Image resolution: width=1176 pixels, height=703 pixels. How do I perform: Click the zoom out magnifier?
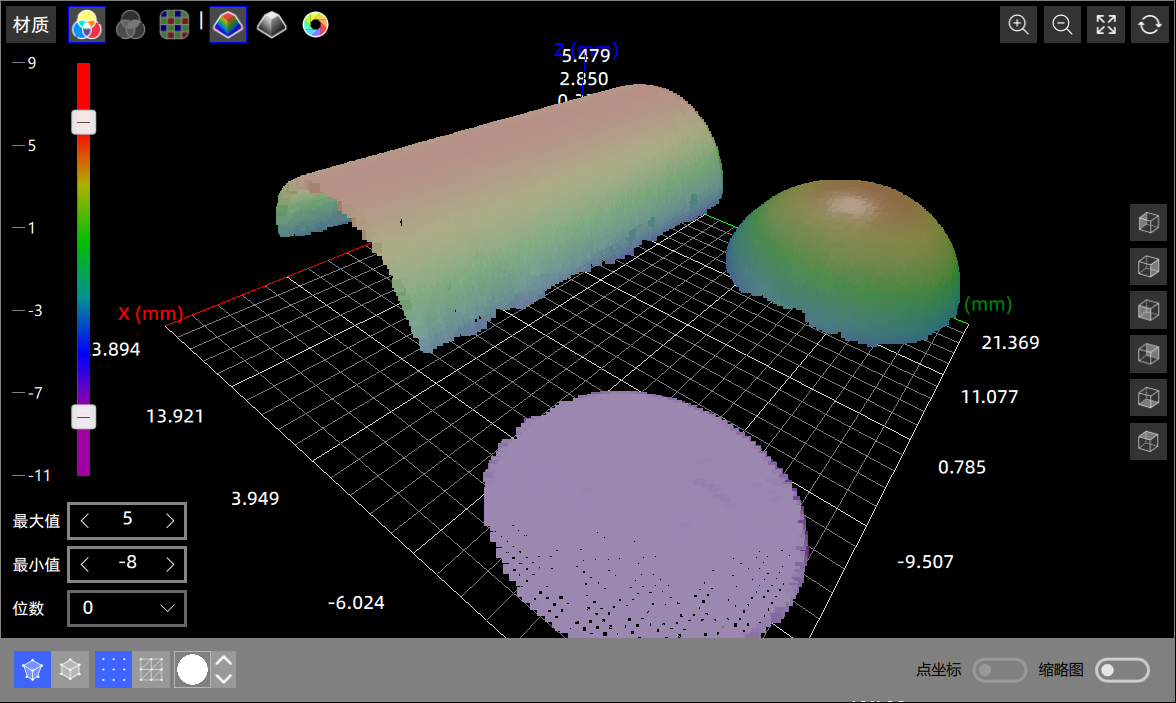click(1063, 25)
